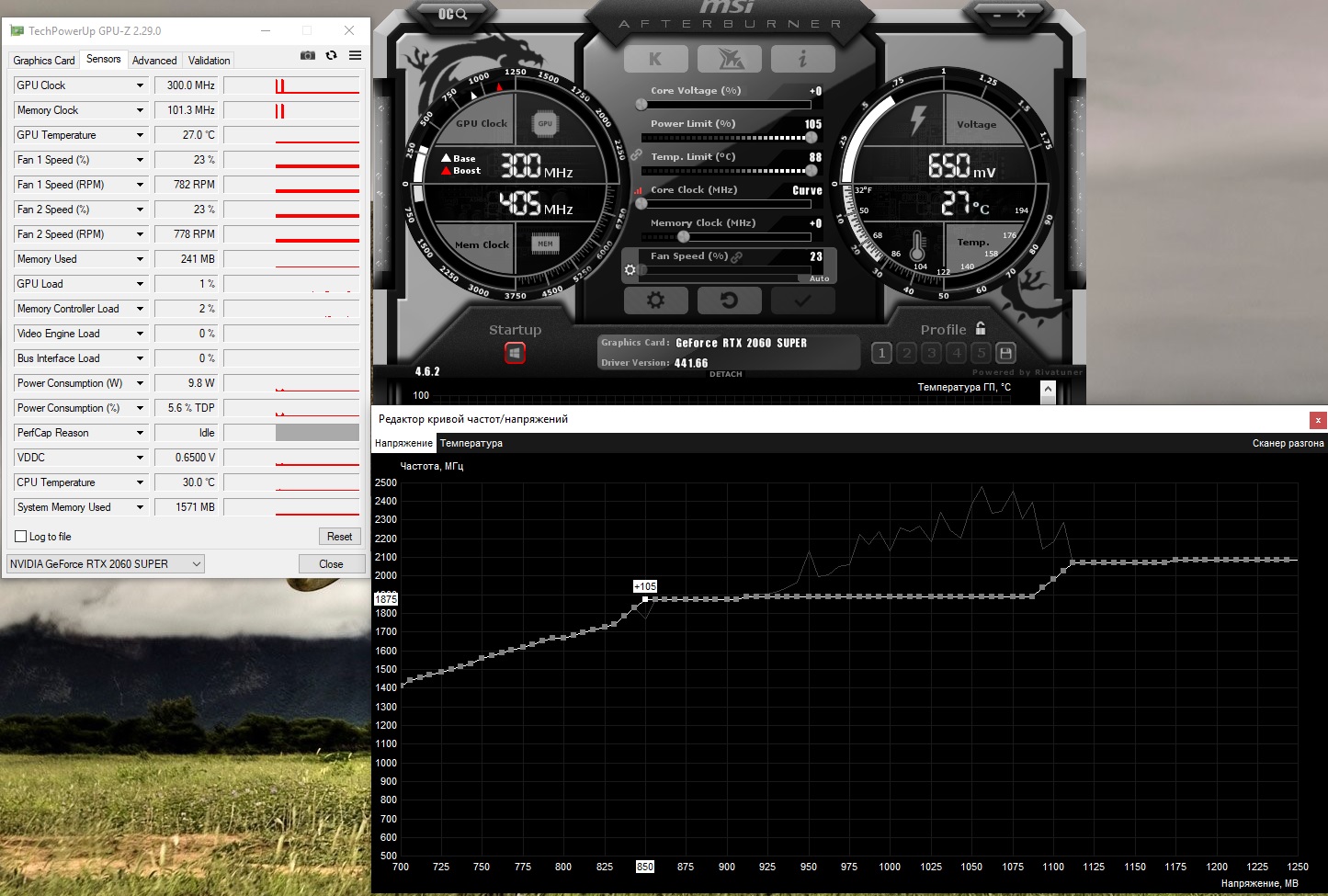Image resolution: width=1328 pixels, height=896 pixels.
Task: Expand the GPU Clock sensor dropdown
Action: (140, 85)
